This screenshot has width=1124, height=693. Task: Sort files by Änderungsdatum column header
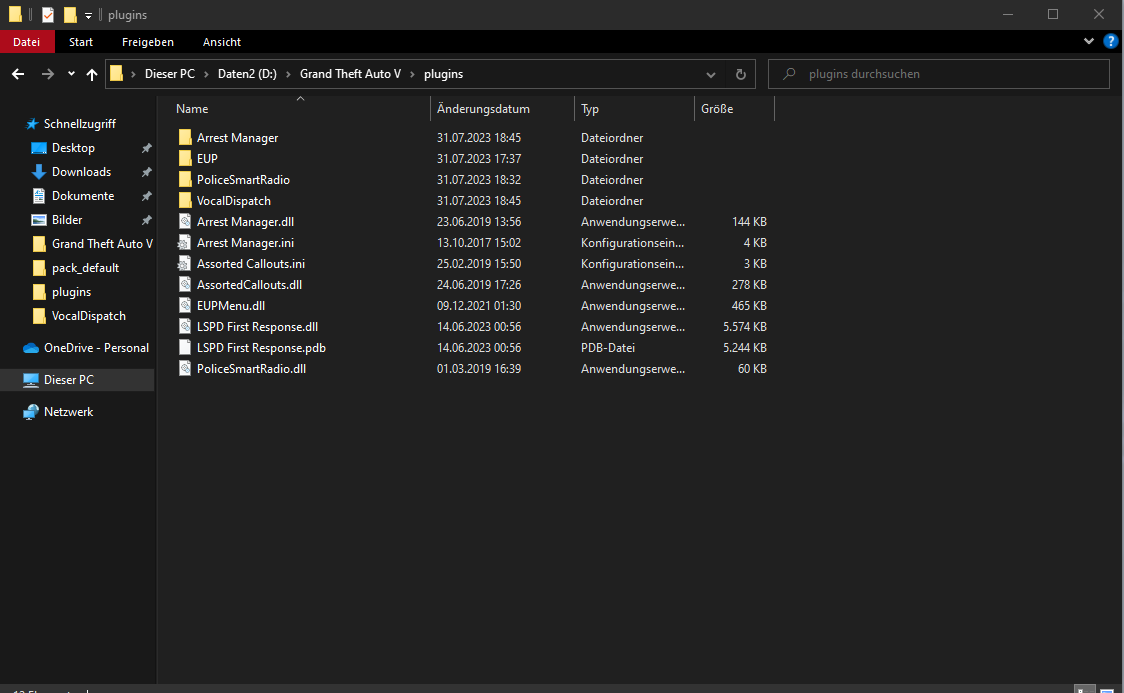pos(483,109)
